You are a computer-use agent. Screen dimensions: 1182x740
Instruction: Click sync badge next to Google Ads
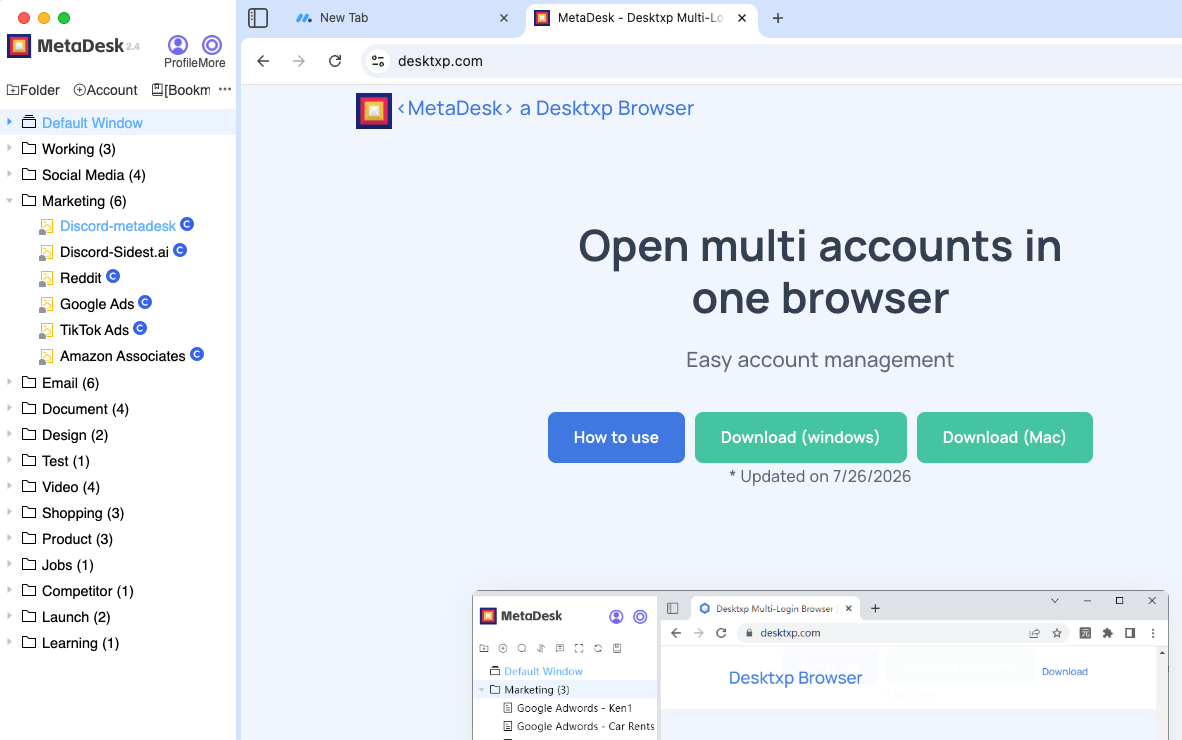(145, 302)
